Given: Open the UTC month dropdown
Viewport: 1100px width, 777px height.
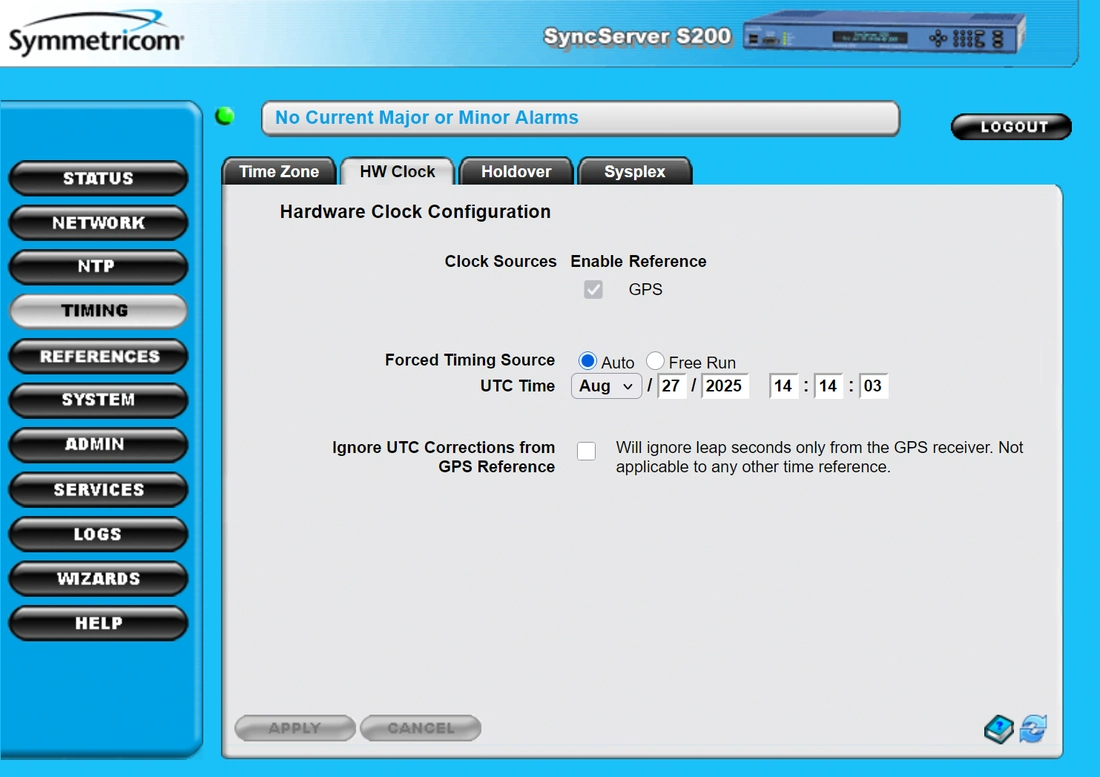Looking at the screenshot, I should click(x=606, y=386).
